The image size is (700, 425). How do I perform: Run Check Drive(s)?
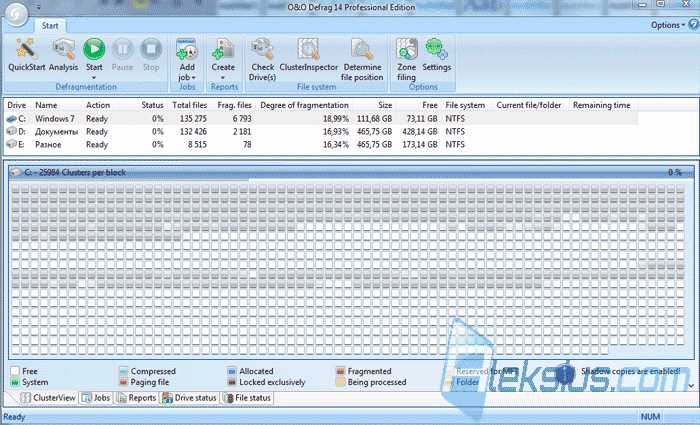pyautogui.click(x=262, y=59)
